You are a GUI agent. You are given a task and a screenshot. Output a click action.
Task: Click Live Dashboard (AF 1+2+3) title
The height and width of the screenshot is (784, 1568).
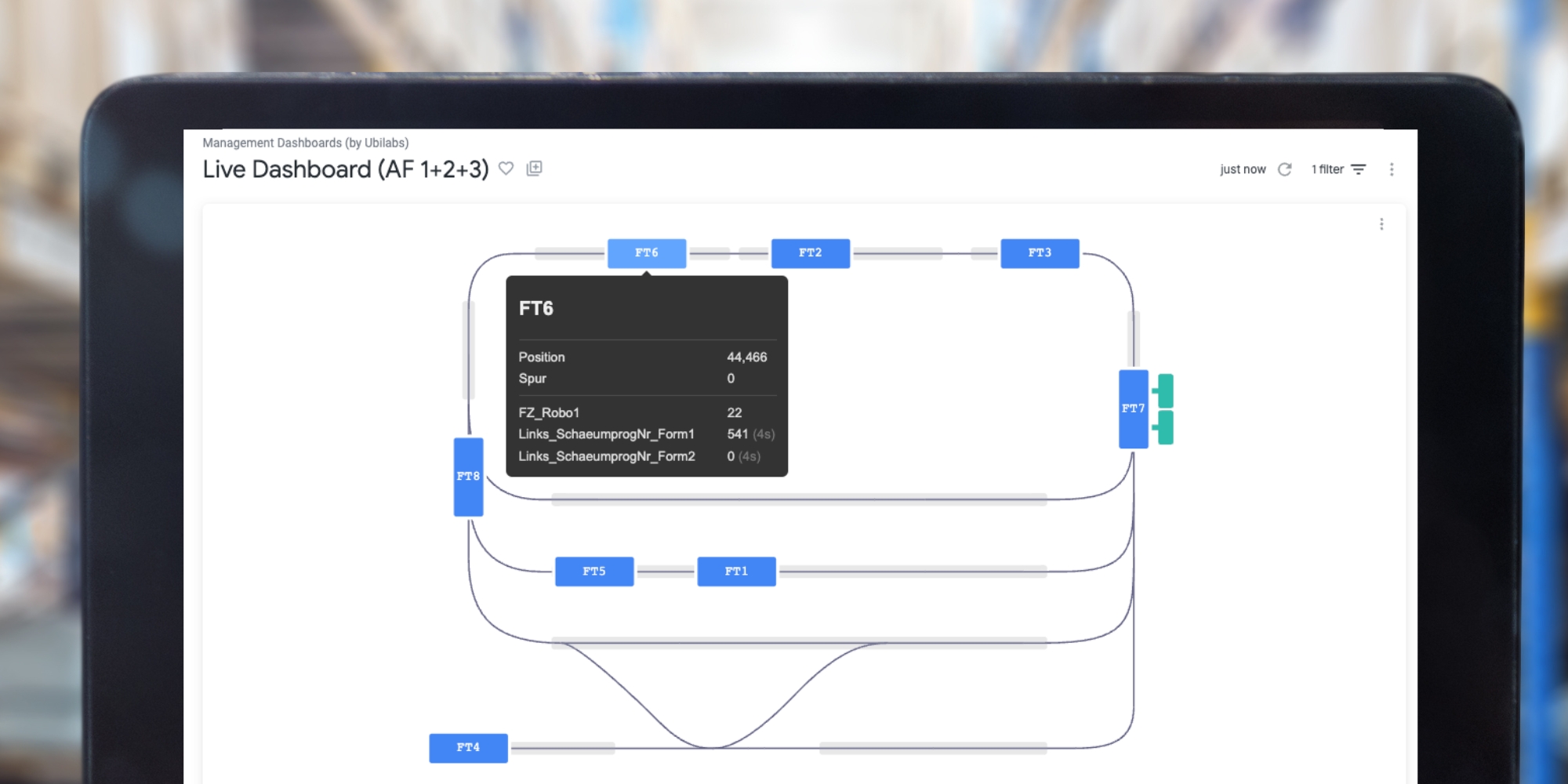click(346, 169)
